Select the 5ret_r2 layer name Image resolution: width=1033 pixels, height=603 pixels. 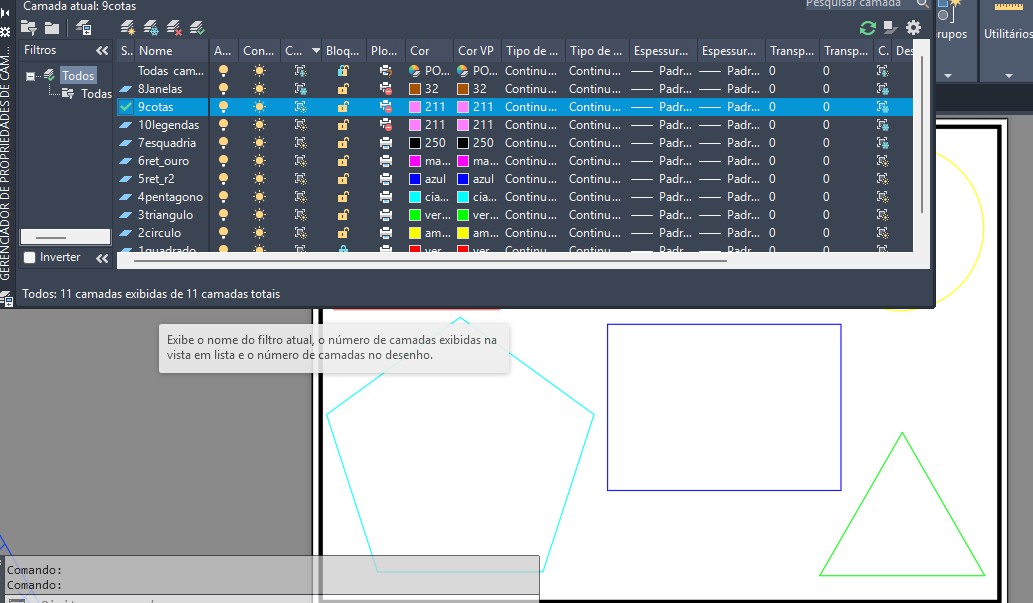[156, 179]
